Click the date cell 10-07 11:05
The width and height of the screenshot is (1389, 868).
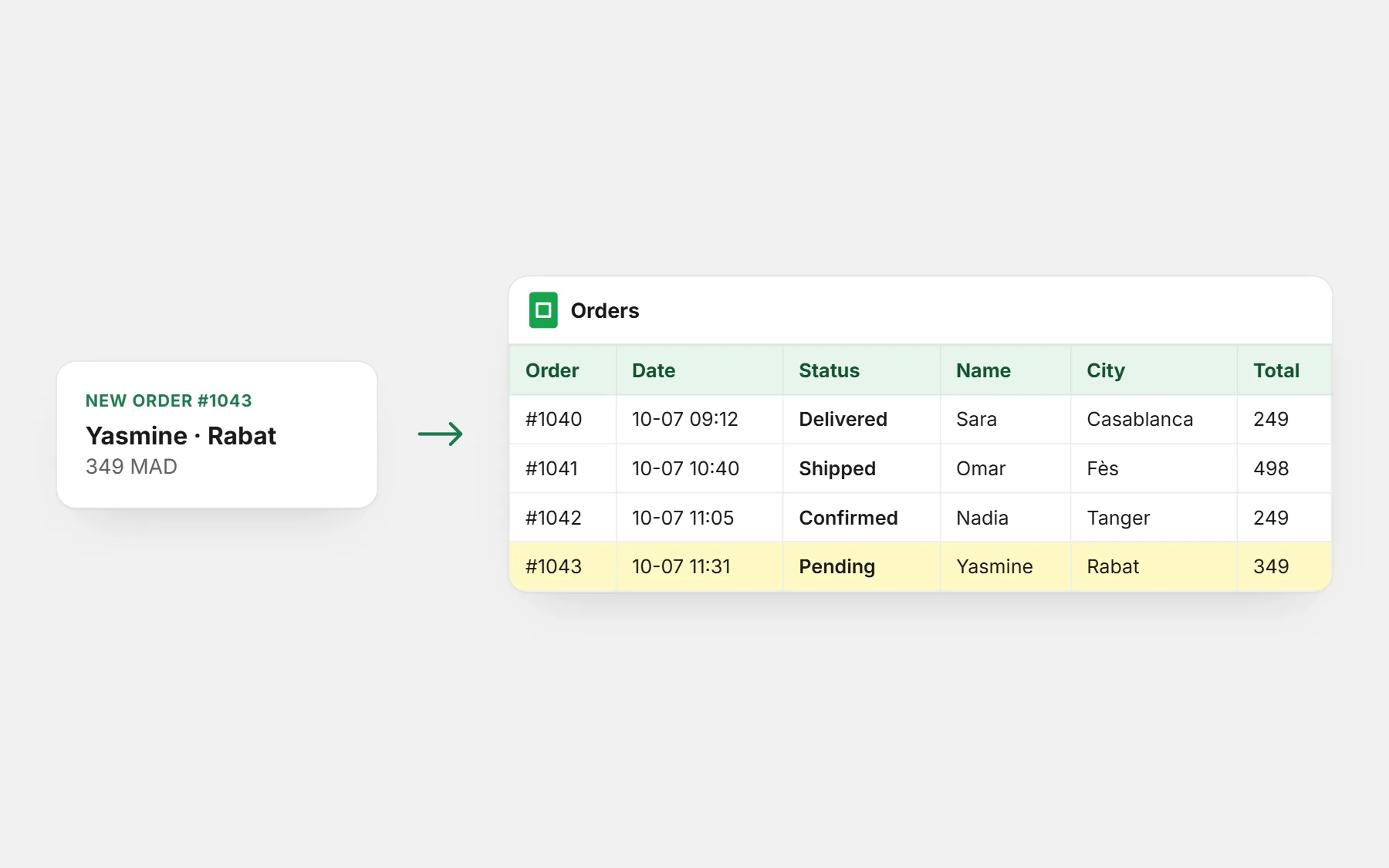point(700,518)
